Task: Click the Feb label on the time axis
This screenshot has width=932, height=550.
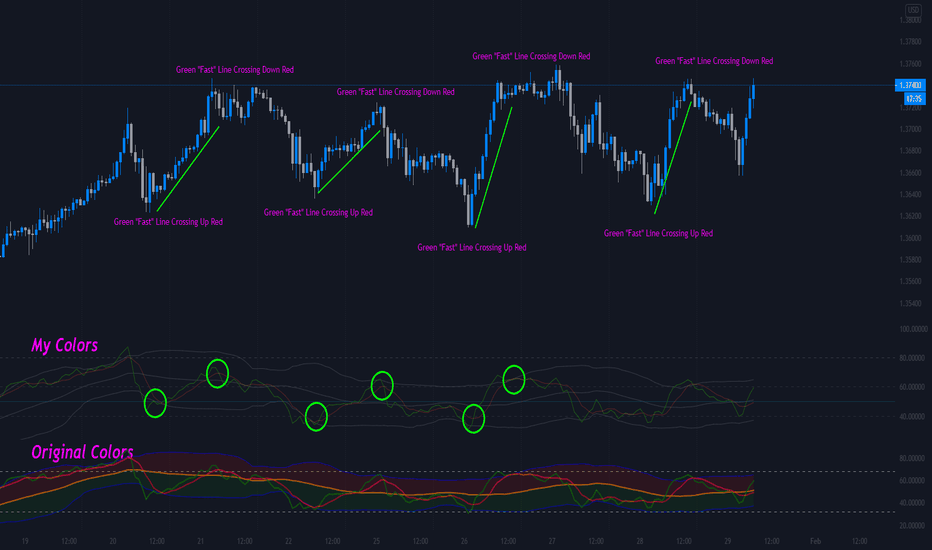Action: (x=816, y=541)
